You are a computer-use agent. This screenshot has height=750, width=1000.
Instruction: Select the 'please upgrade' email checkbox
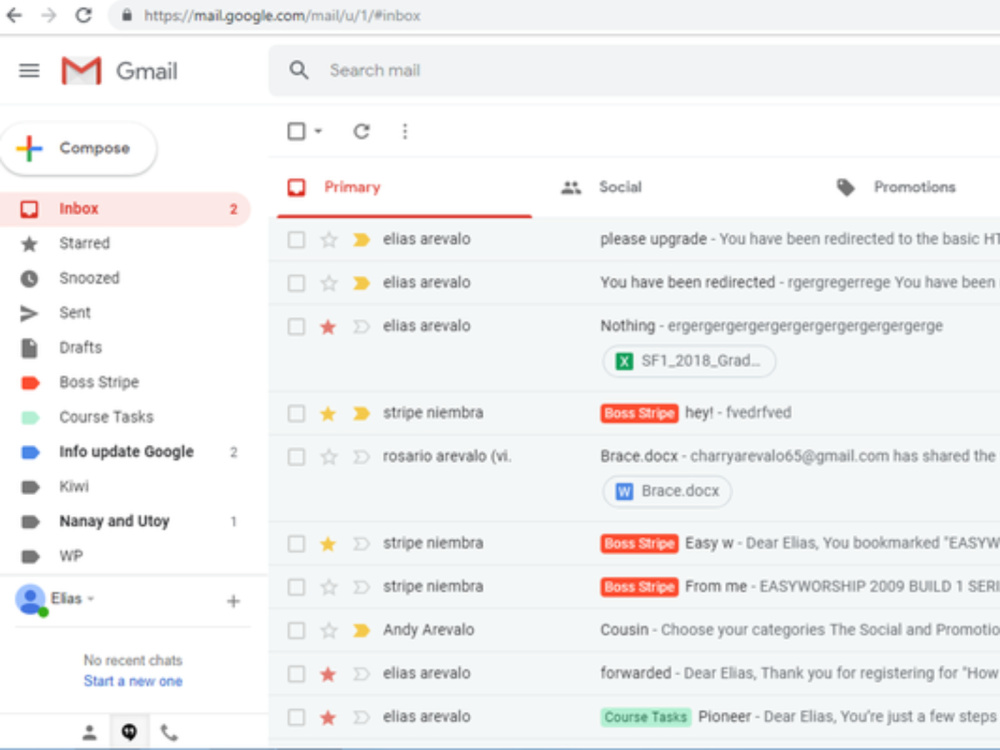(x=296, y=240)
